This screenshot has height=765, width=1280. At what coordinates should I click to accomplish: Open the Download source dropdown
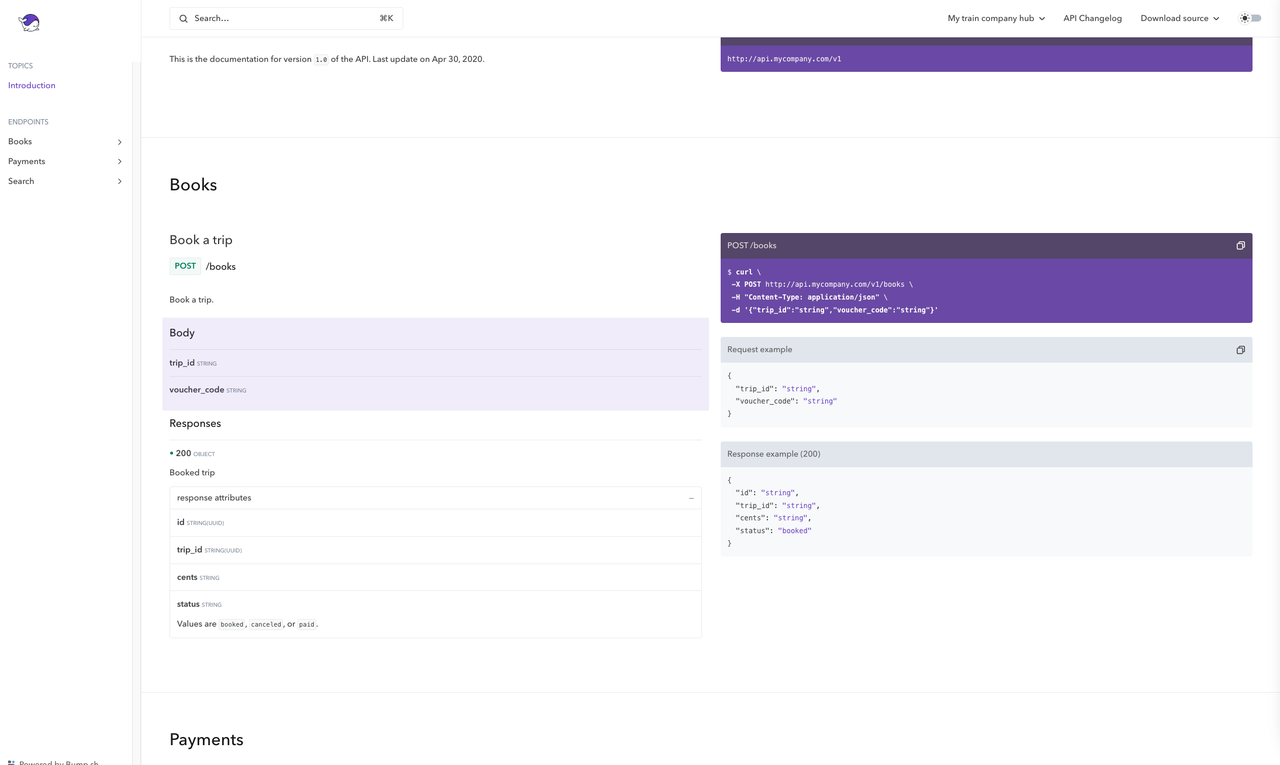click(x=1180, y=18)
